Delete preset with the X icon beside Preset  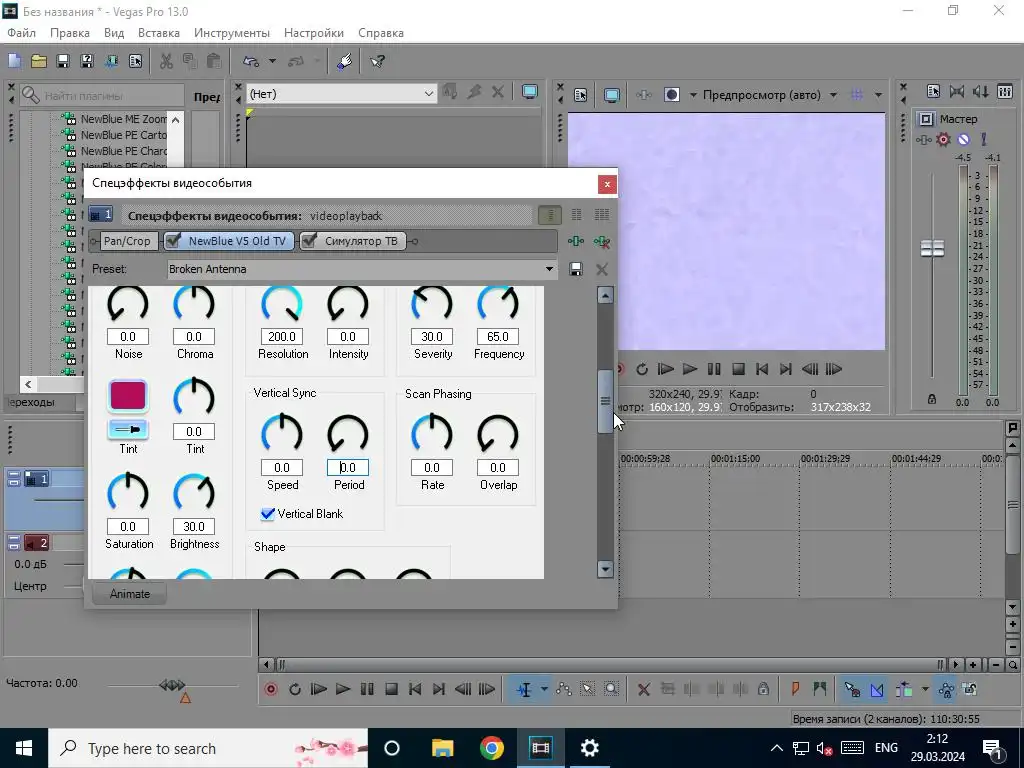click(x=601, y=269)
